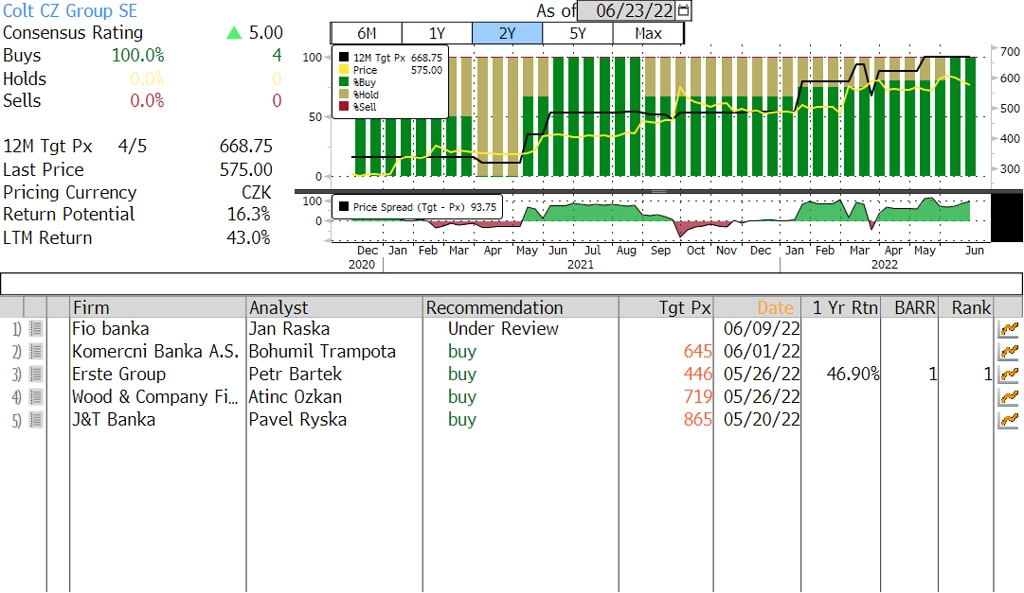The height and width of the screenshot is (593, 1024).
Task: Click the Colt CZ Group SE title link
Action: [x=70, y=10]
